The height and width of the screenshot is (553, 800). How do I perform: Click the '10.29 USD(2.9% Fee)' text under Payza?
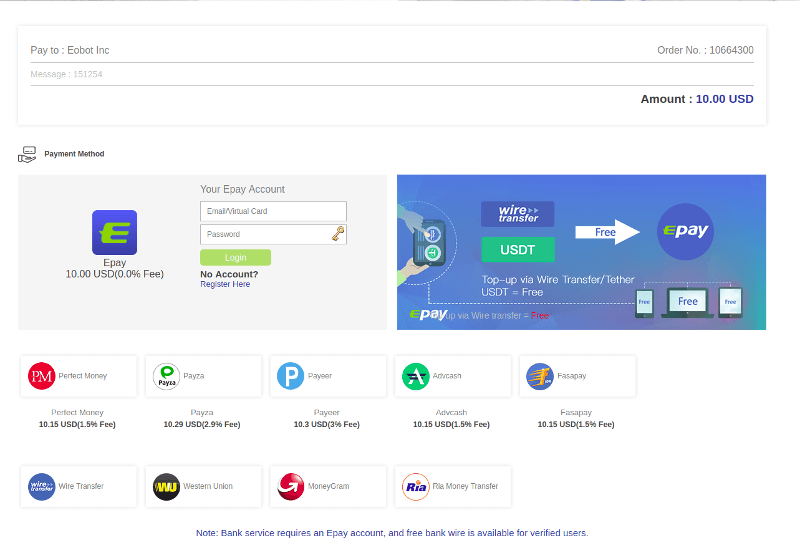click(202, 424)
